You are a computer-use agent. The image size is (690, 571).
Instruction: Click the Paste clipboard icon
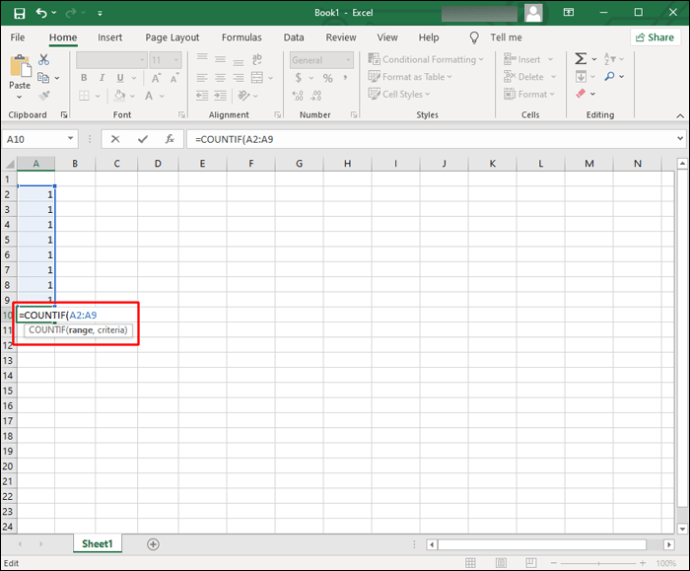pyautogui.click(x=20, y=70)
